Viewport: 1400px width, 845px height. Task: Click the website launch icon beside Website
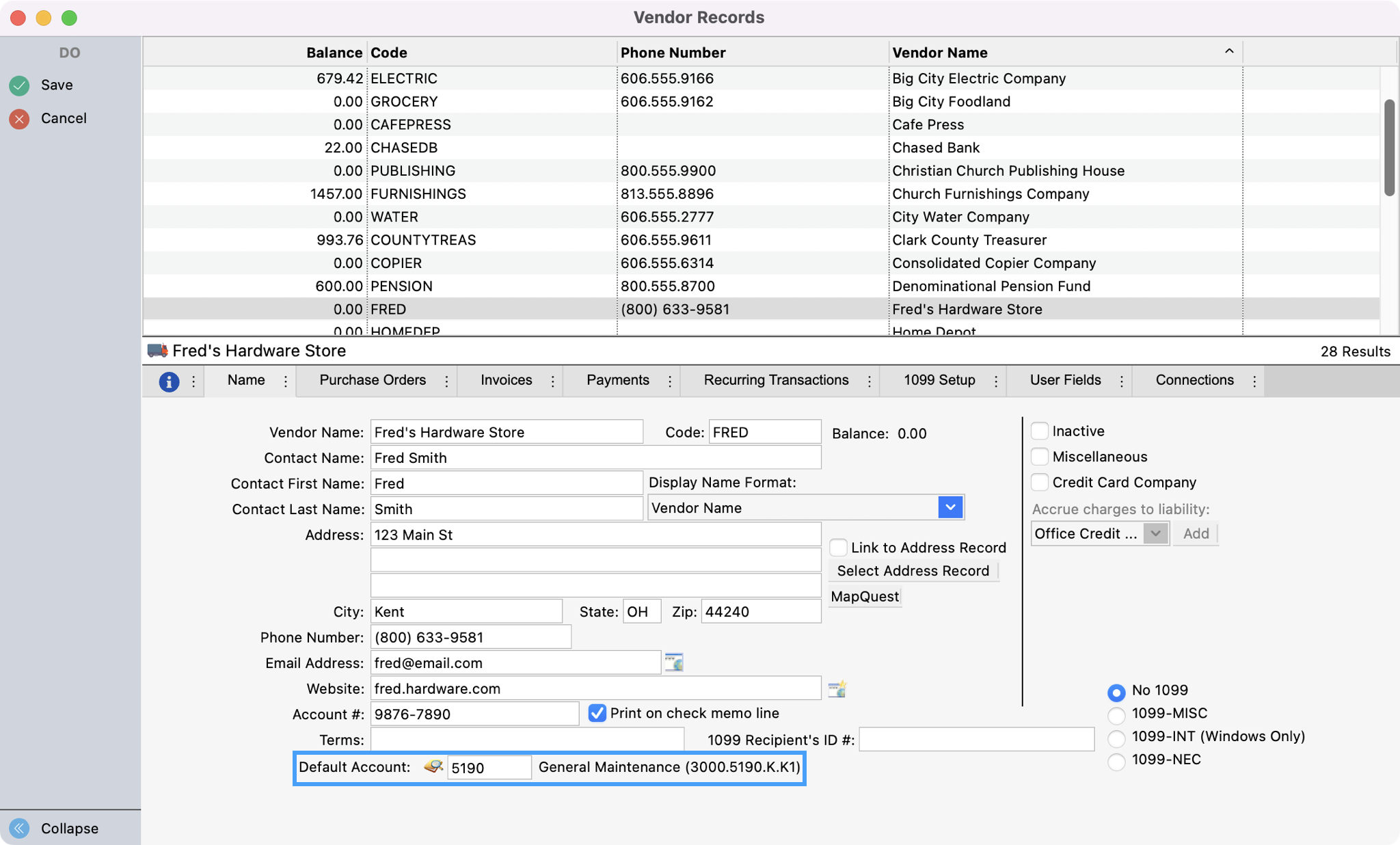coord(837,688)
